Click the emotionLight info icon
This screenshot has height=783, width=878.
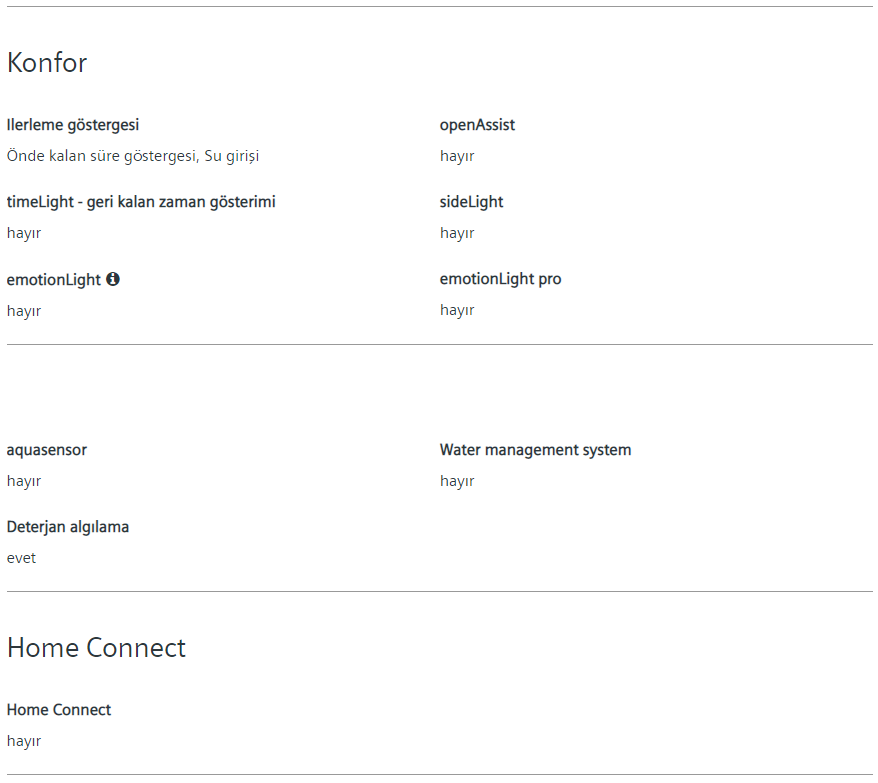coord(113,279)
